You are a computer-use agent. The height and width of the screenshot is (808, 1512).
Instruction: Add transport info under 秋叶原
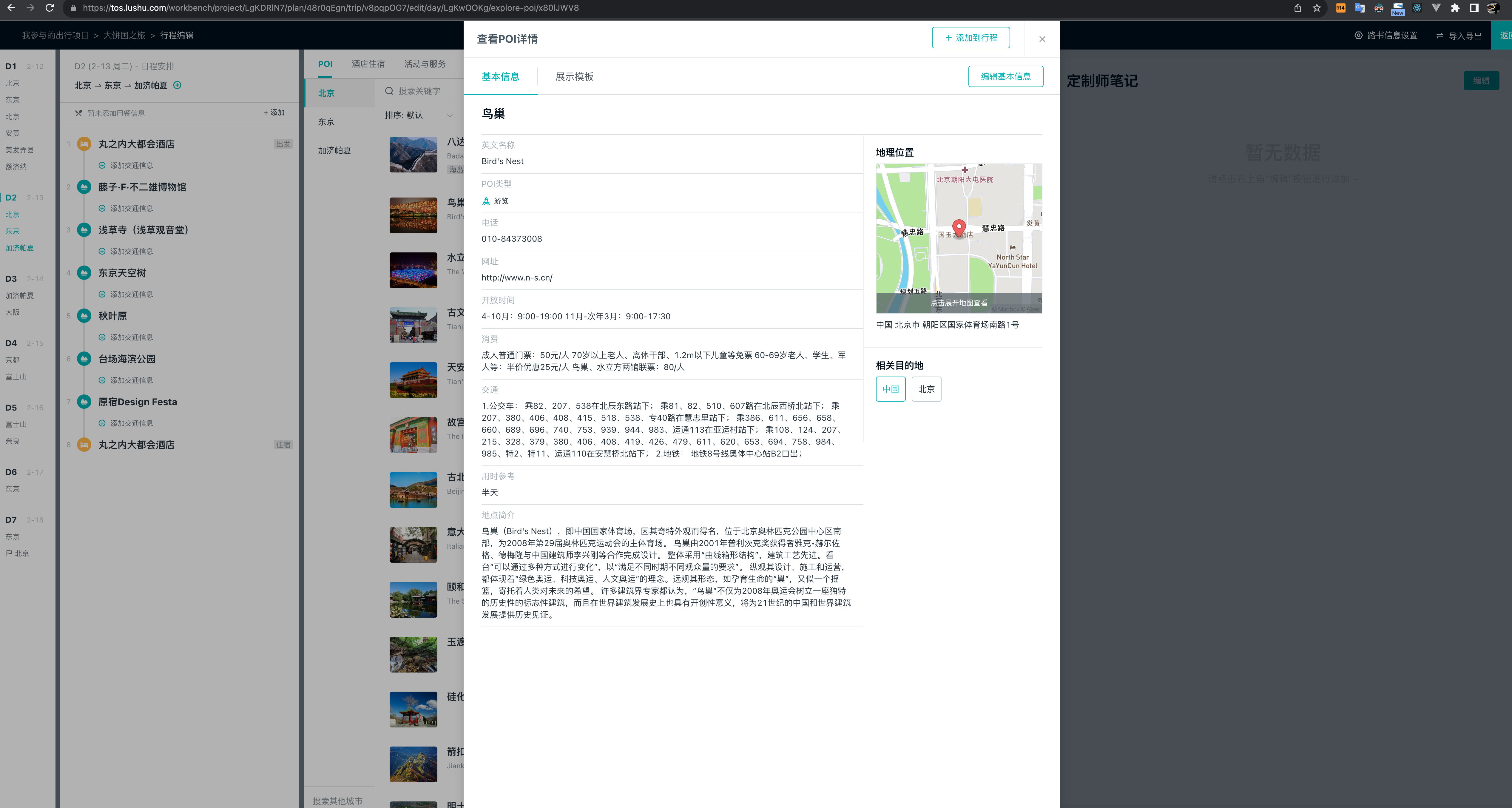pyautogui.click(x=126, y=337)
